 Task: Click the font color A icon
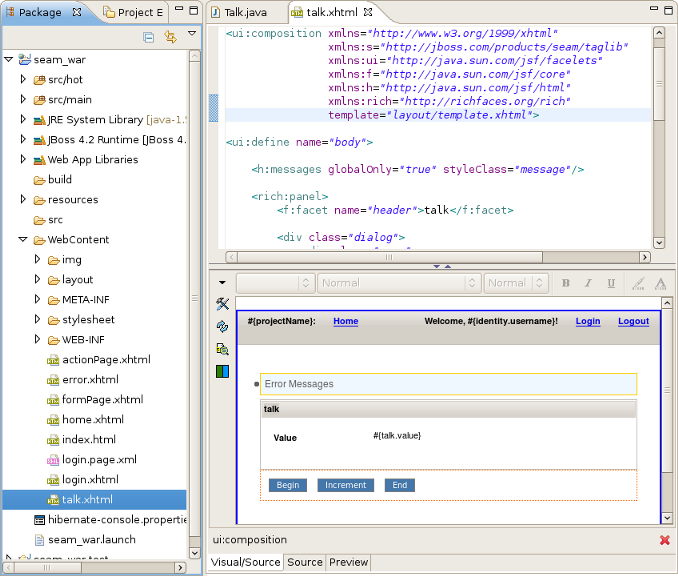tap(660, 284)
